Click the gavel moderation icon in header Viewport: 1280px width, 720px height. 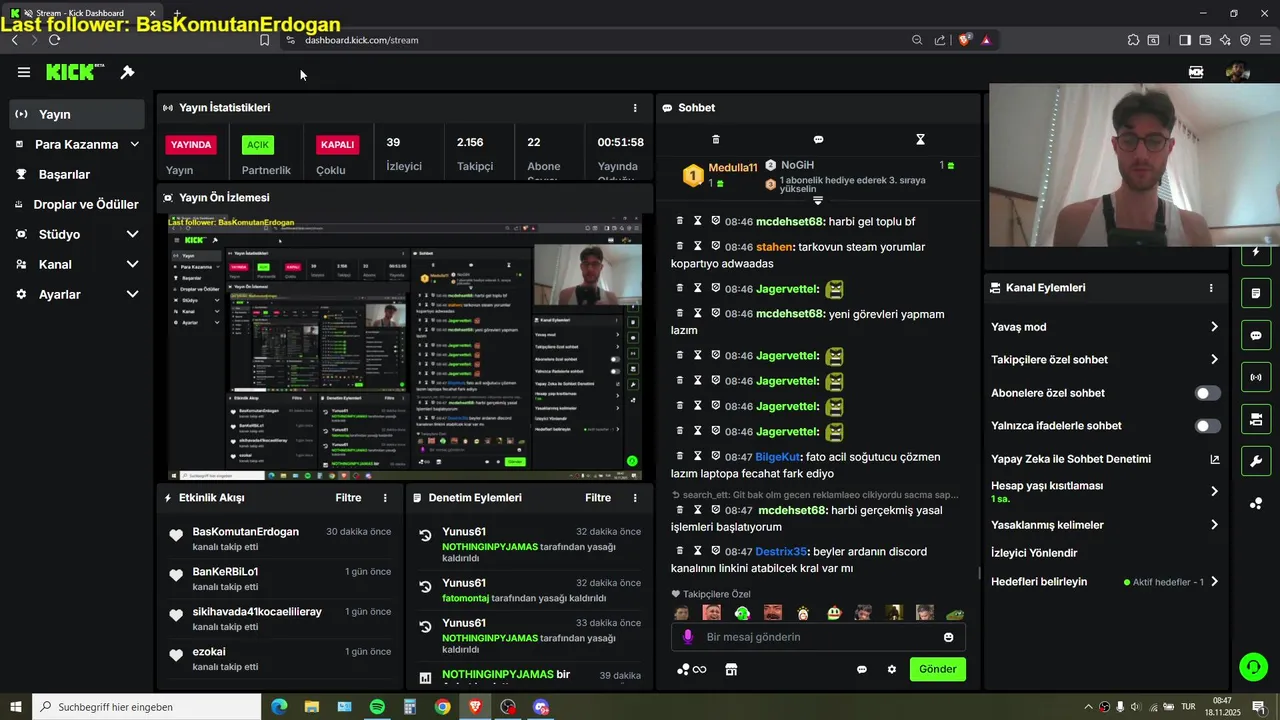pos(127,72)
